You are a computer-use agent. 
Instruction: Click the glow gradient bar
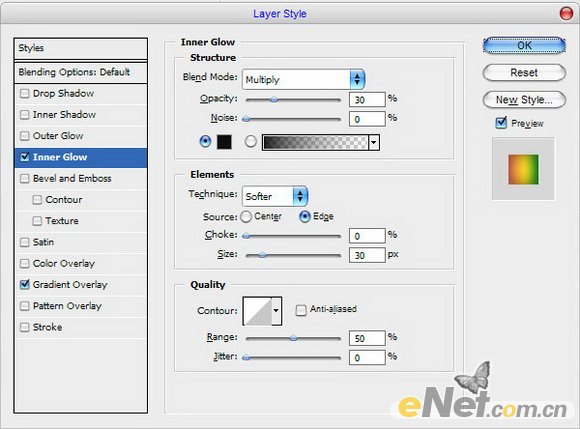[315, 142]
